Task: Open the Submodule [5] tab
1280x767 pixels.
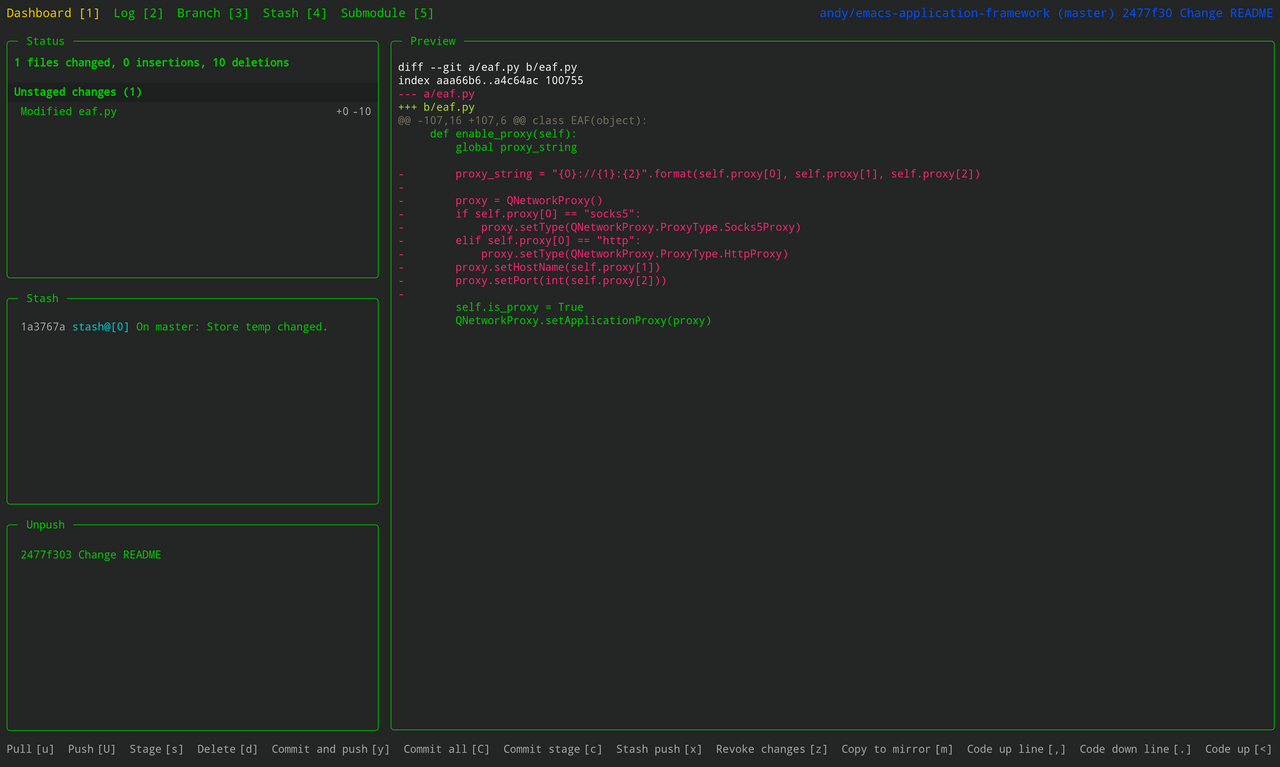Action: pyautogui.click(x=387, y=13)
